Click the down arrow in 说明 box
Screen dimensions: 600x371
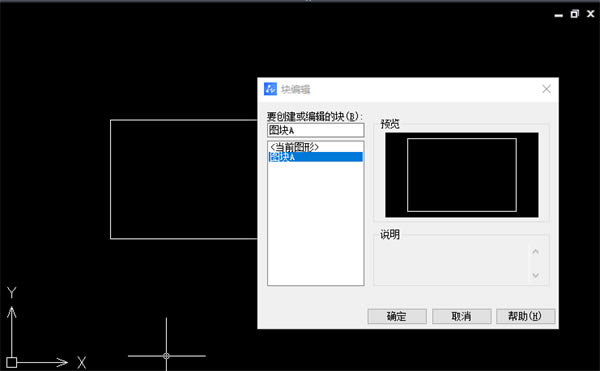(x=536, y=275)
